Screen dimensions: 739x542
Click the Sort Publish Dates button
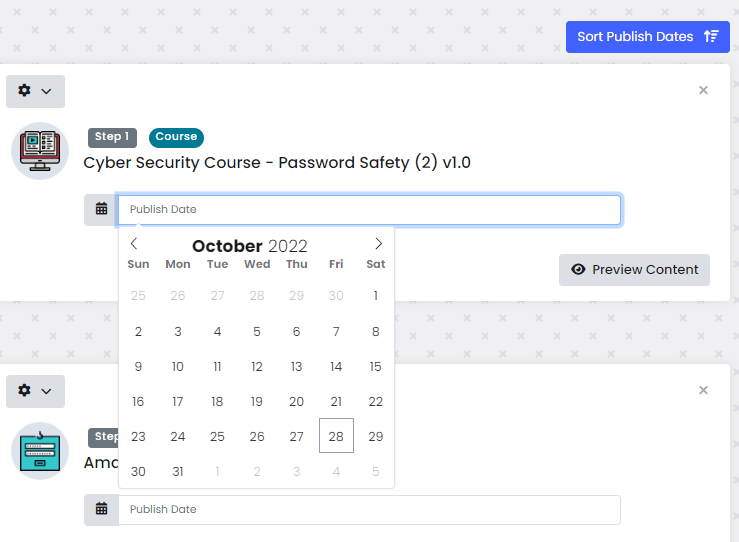click(x=648, y=37)
